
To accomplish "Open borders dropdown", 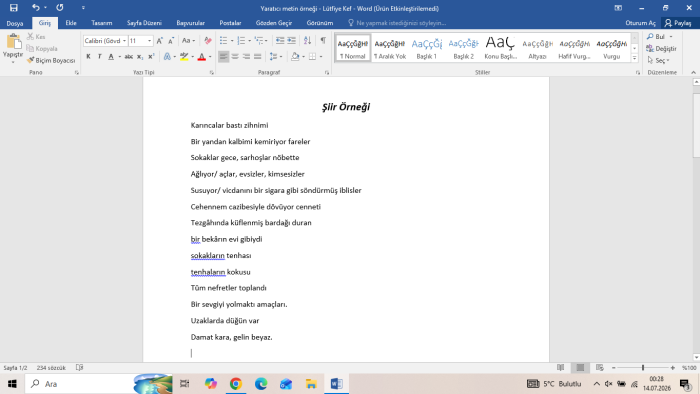I will (x=321, y=57).
